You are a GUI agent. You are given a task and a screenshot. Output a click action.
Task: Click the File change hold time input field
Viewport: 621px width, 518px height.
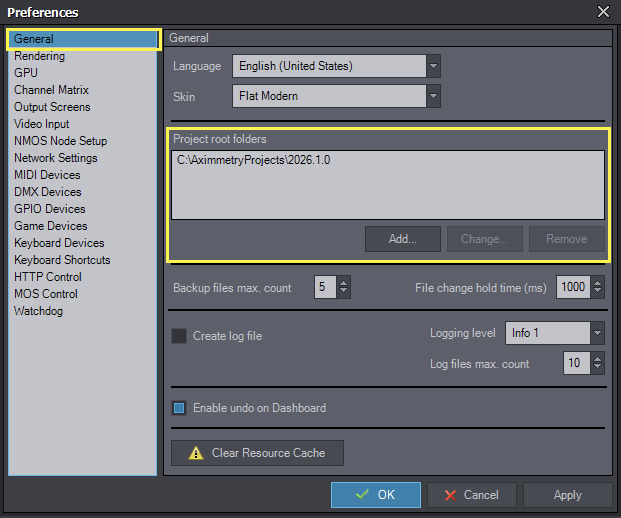[x=572, y=288]
